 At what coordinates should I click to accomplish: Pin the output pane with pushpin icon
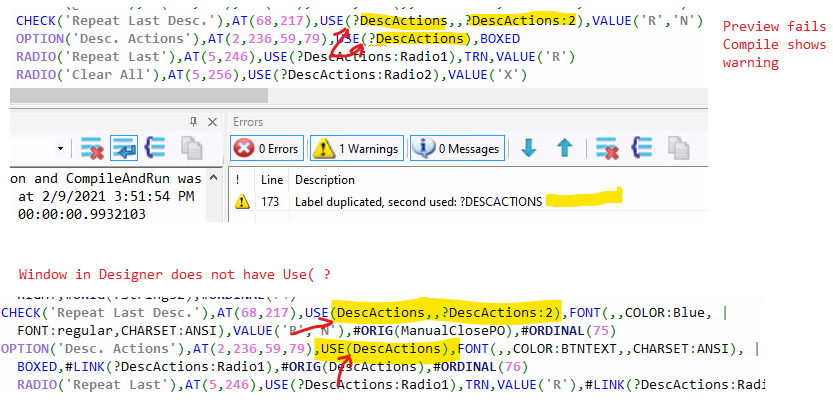[195, 121]
